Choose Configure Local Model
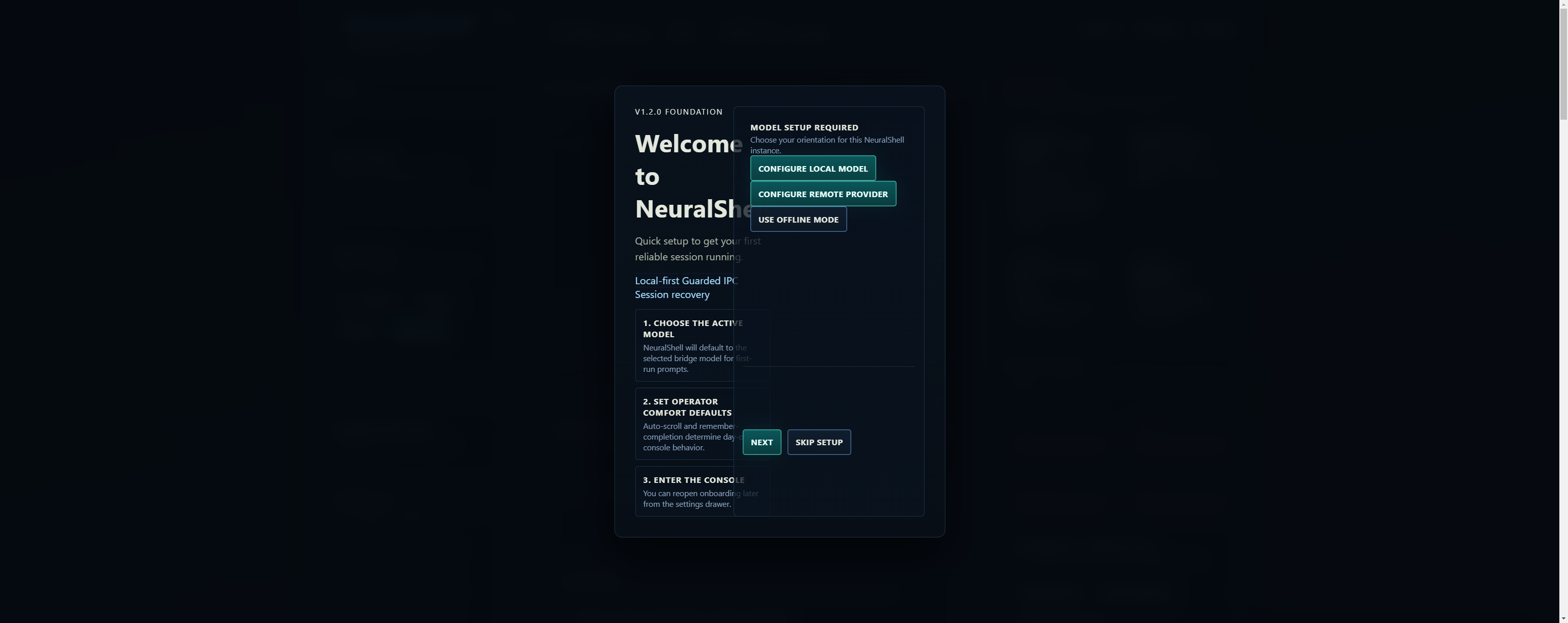The width and height of the screenshot is (1568, 623). click(813, 168)
